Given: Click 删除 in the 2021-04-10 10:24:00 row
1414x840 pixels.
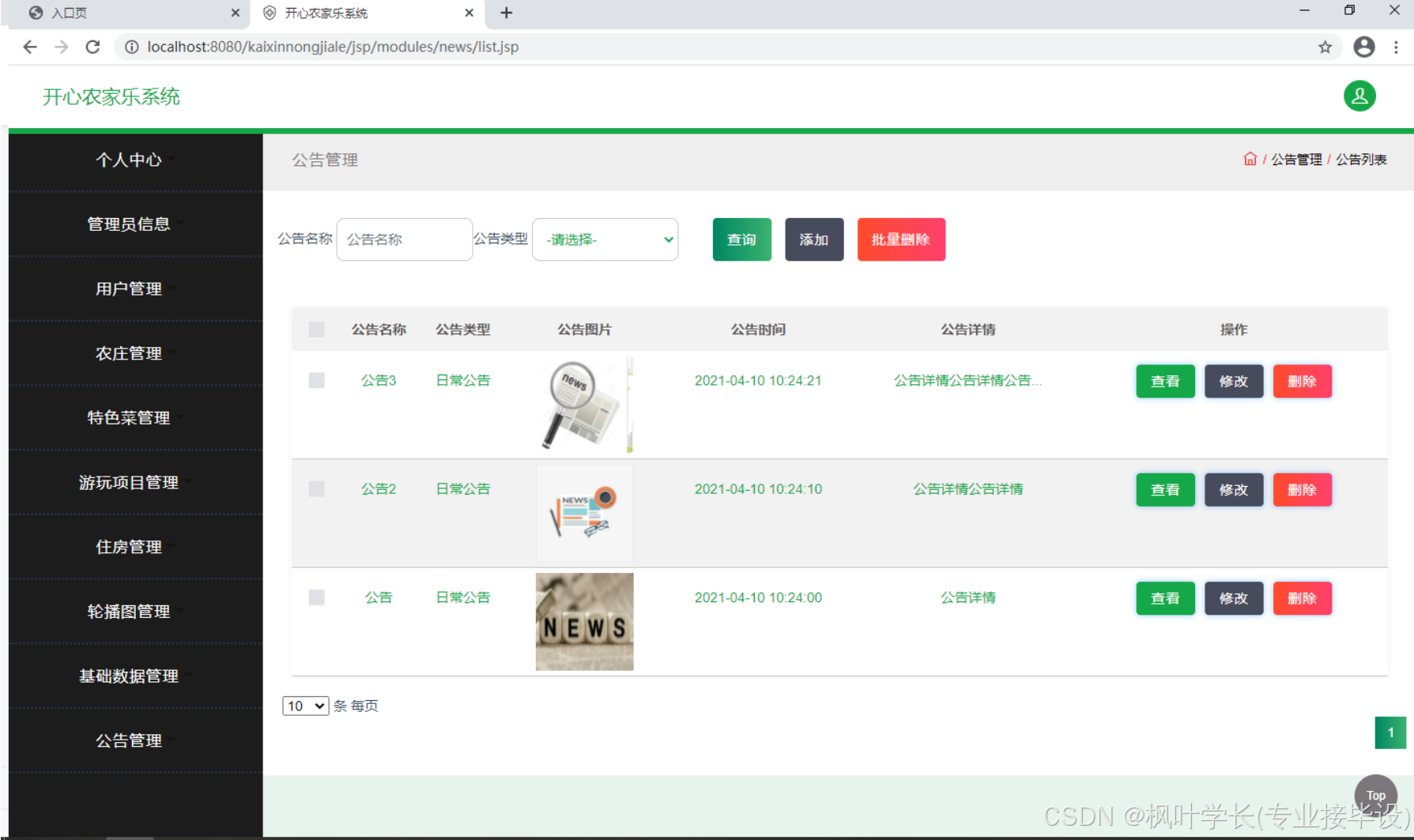Looking at the screenshot, I should point(1302,598).
